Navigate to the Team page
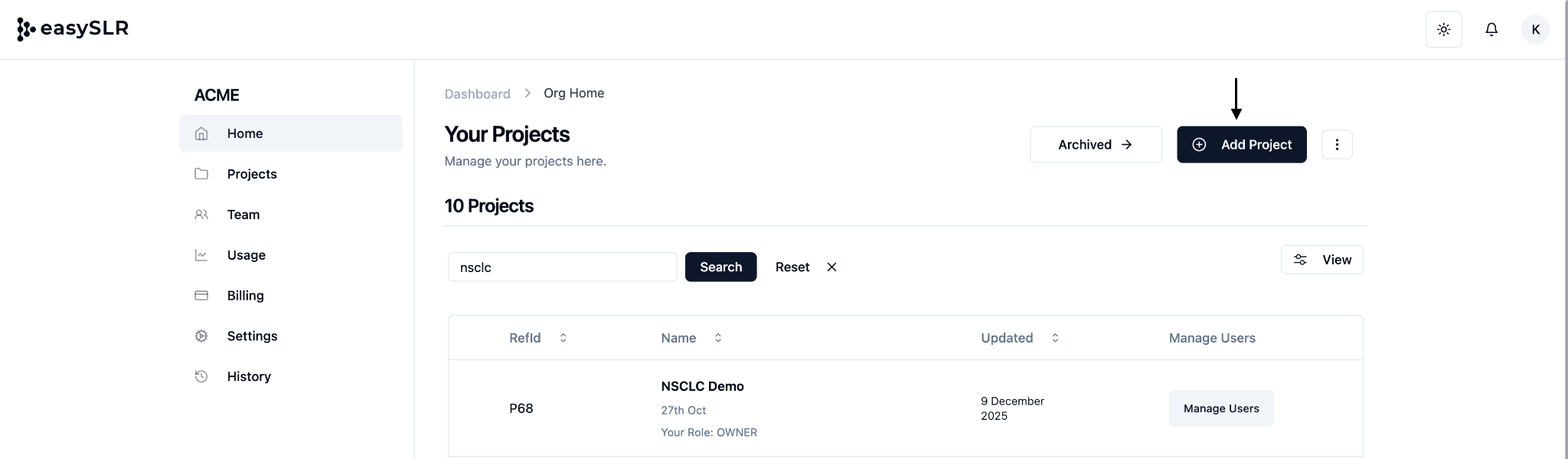 [x=243, y=215]
